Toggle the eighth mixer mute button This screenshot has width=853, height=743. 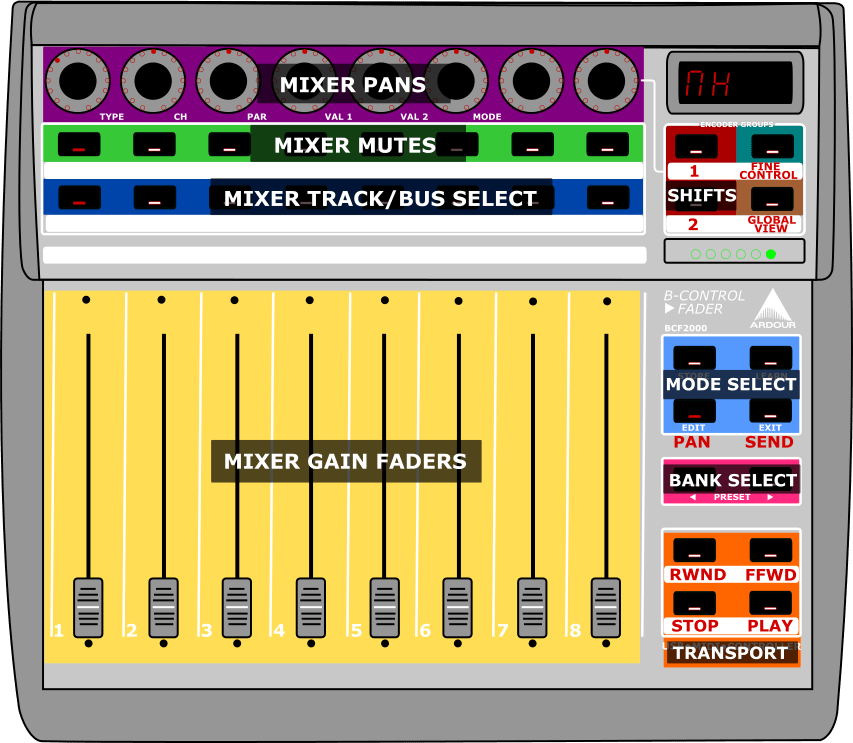pyautogui.click(x=608, y=145)
